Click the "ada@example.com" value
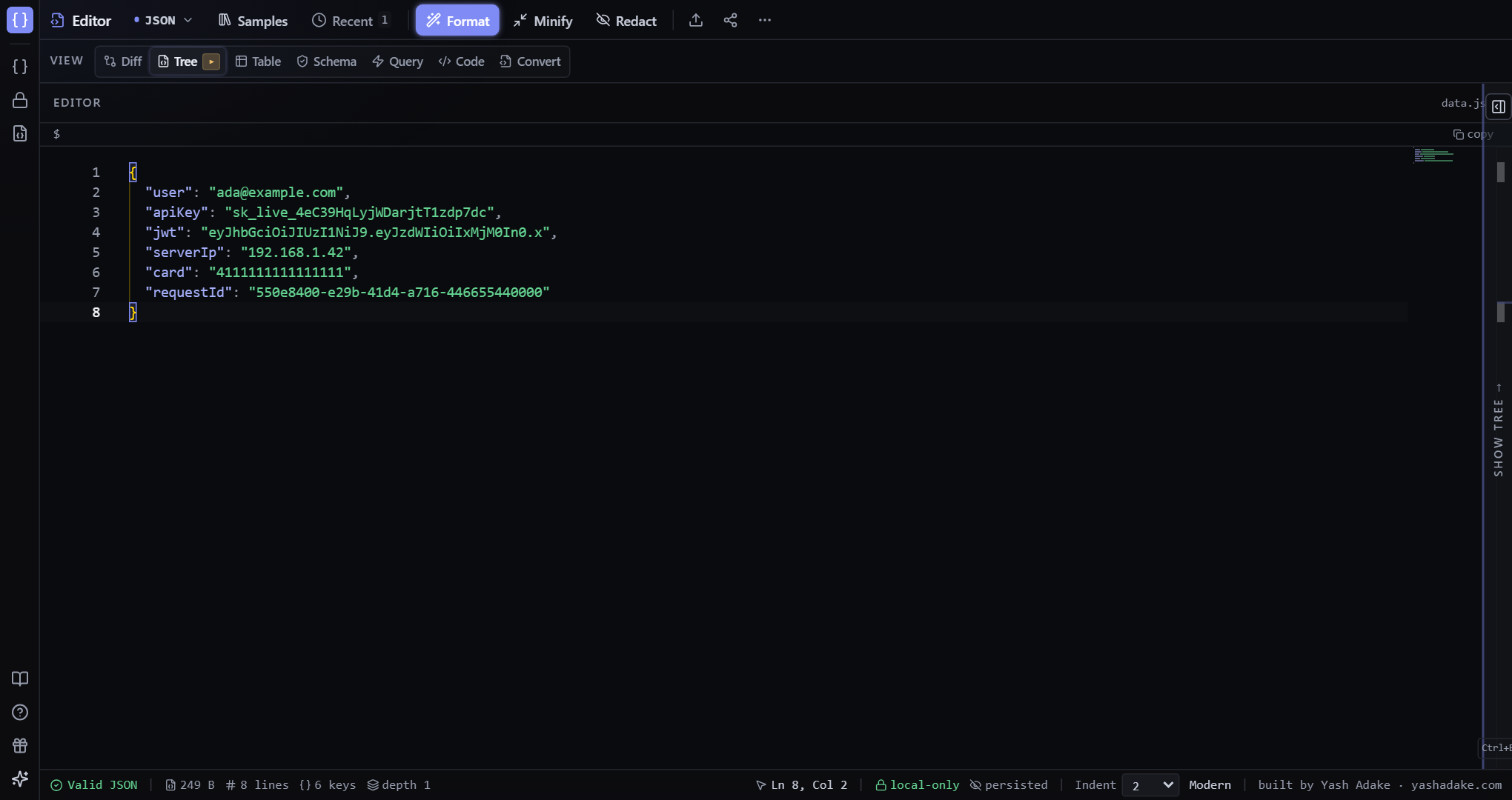 point(276,193)
